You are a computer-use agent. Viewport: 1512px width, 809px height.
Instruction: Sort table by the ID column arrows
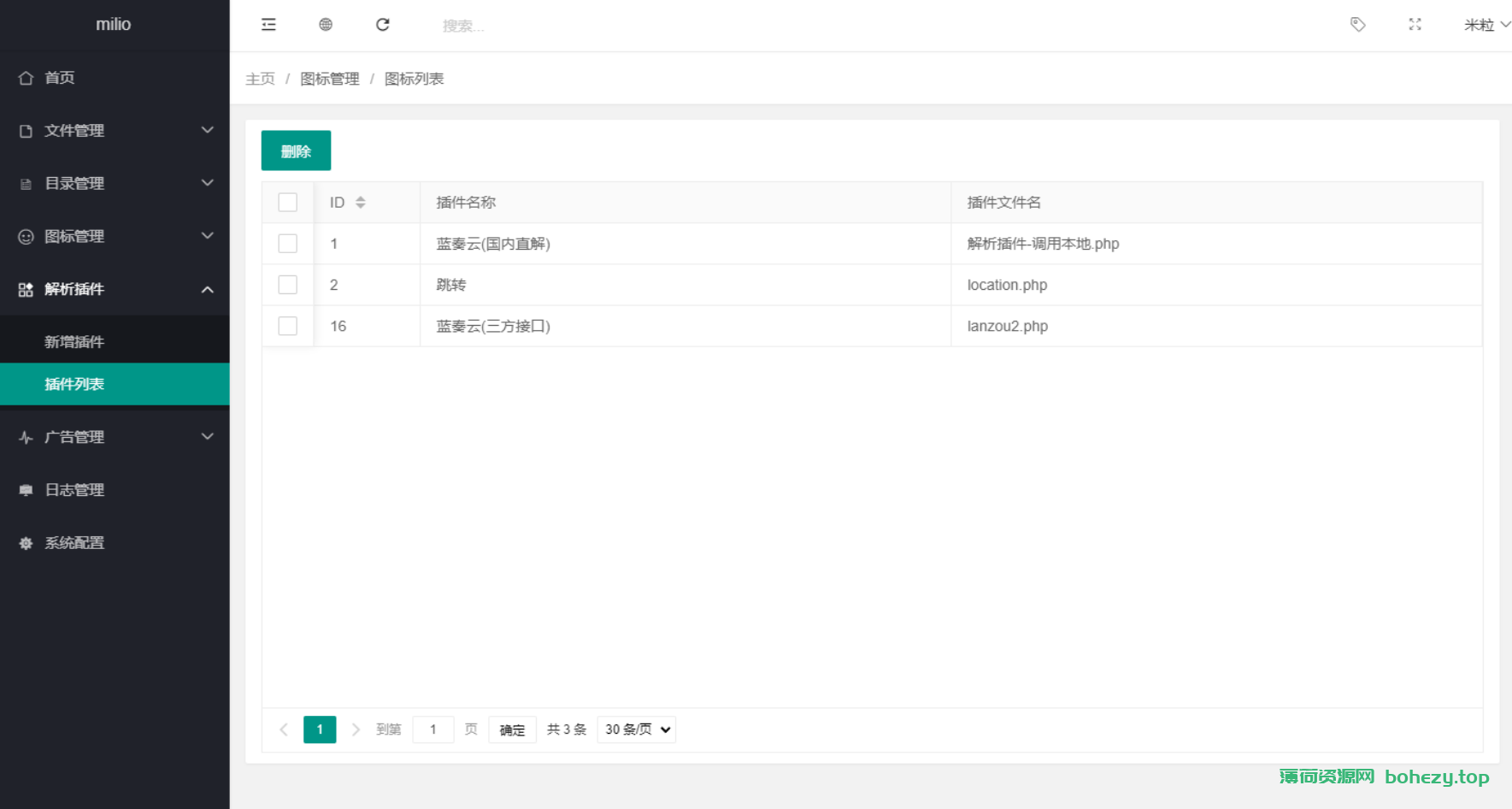pyautogui.click(x=361, y=203)
